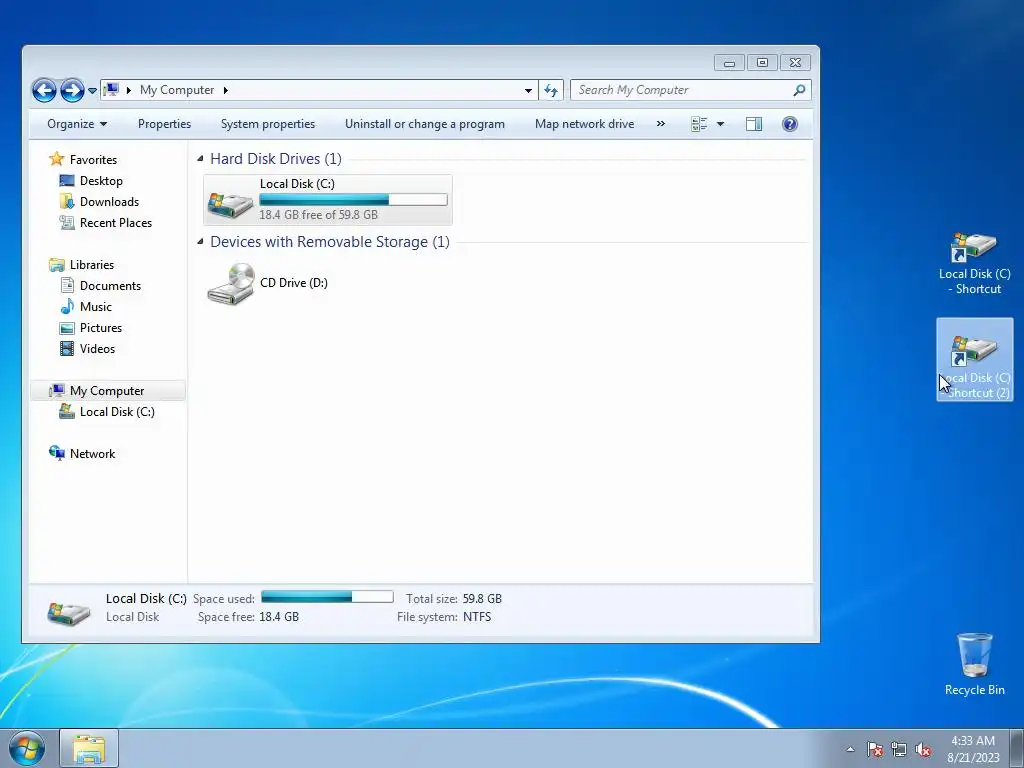The width and height of the screenshot is (1024, 768).
Task: Go forward with the Forward arrow button
Action: click(72, 90)
